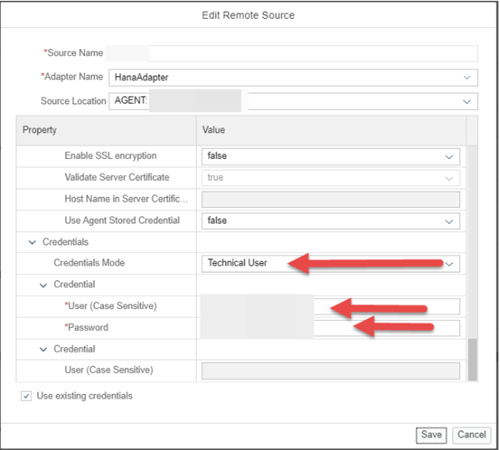Click the properties table scrollbar thumb
Screen dimensions: 500x450
[x=472, y=360]
